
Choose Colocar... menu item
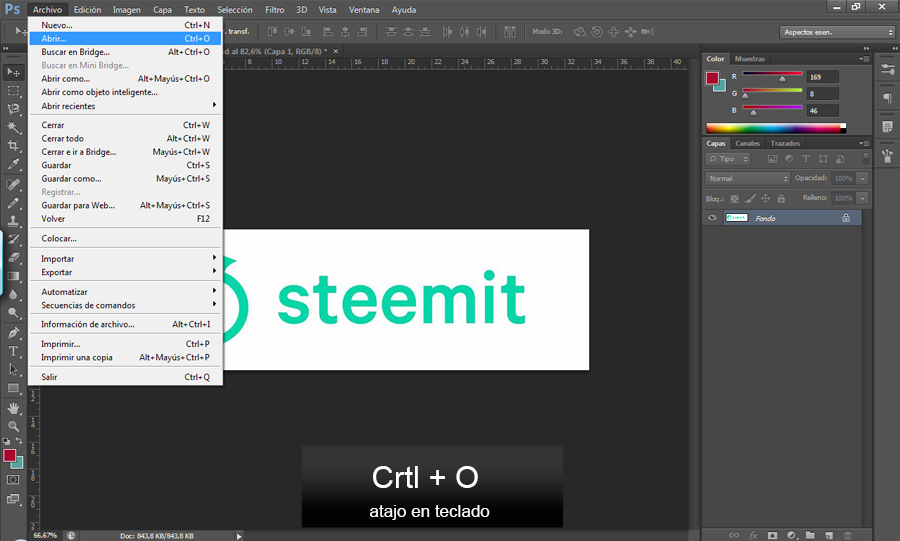126,238
